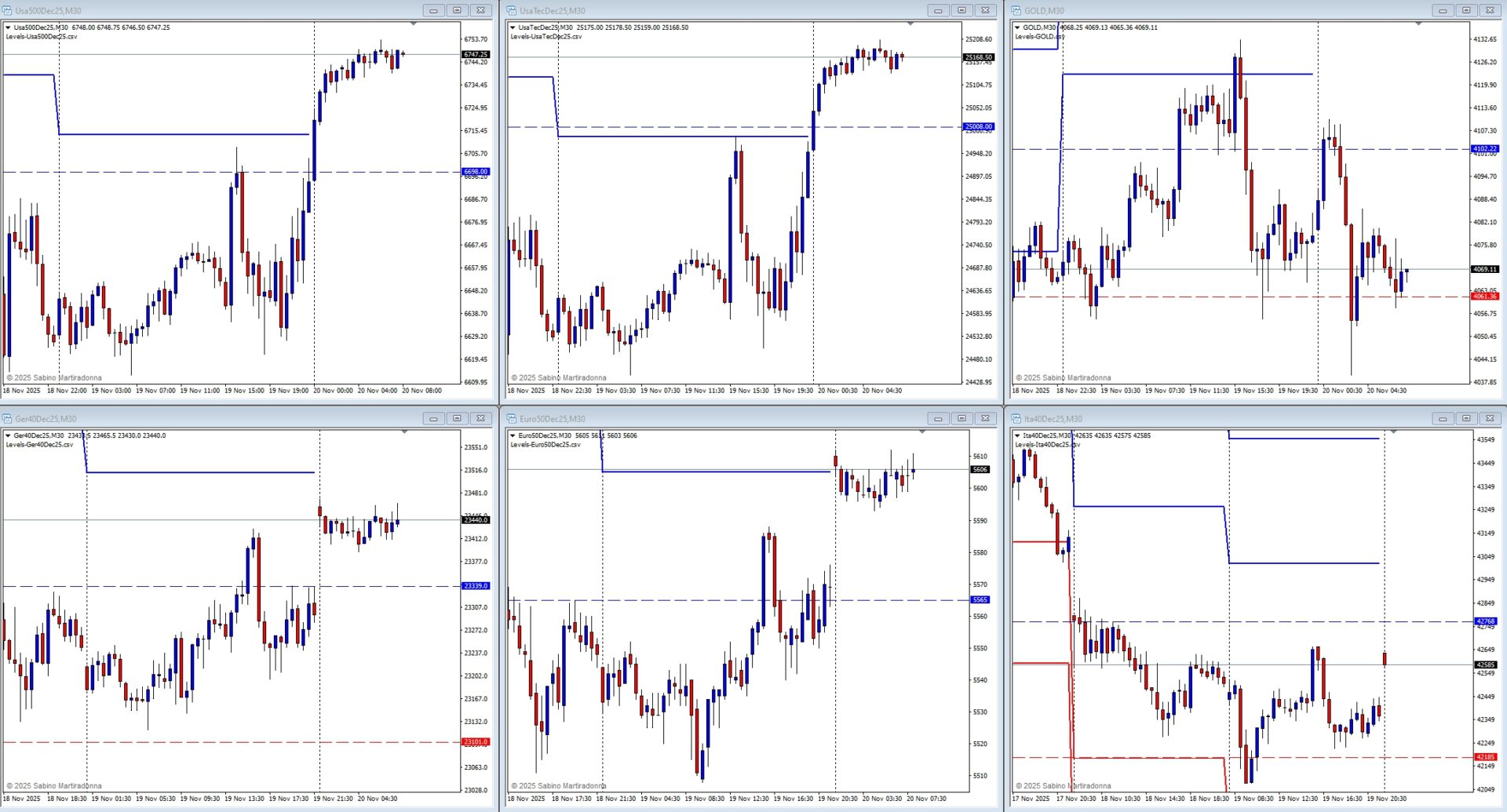This screenshot has width=1507, height=812.
Task: Click the blue 25008.00 price level tag
Action: click(x=978, y=126)
